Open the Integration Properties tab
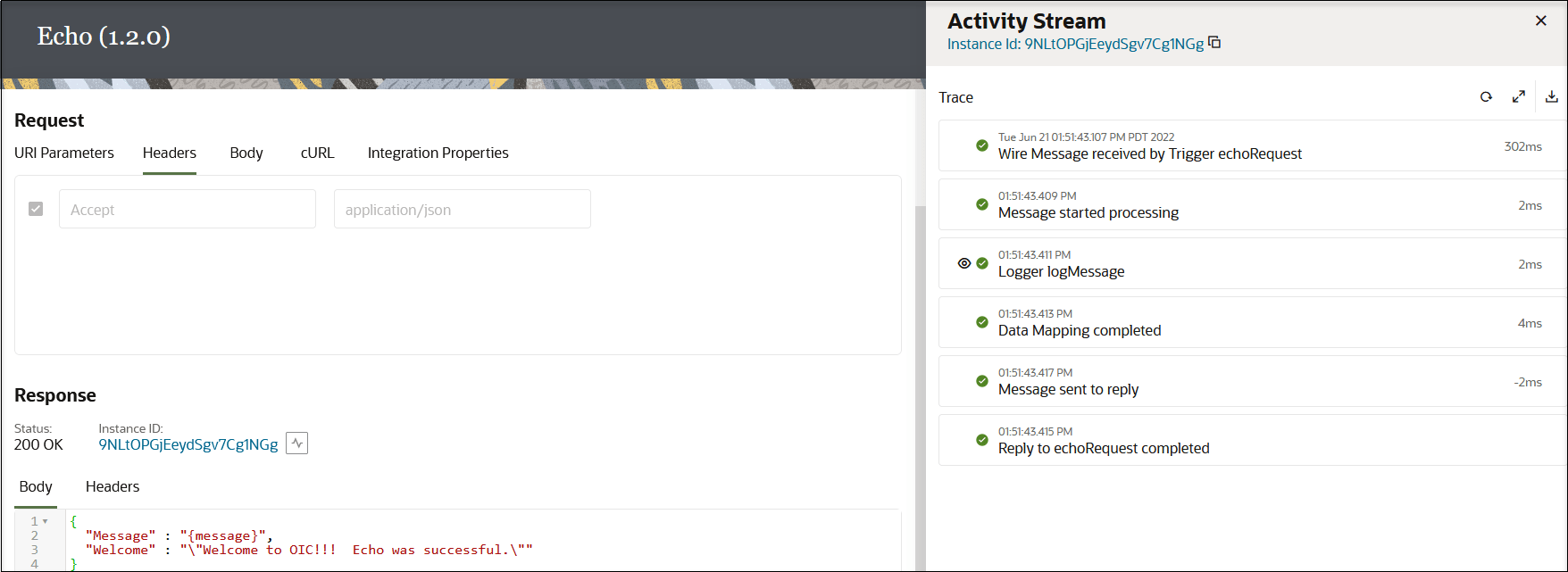The image size is (1568, 572). tap(438, 153)
